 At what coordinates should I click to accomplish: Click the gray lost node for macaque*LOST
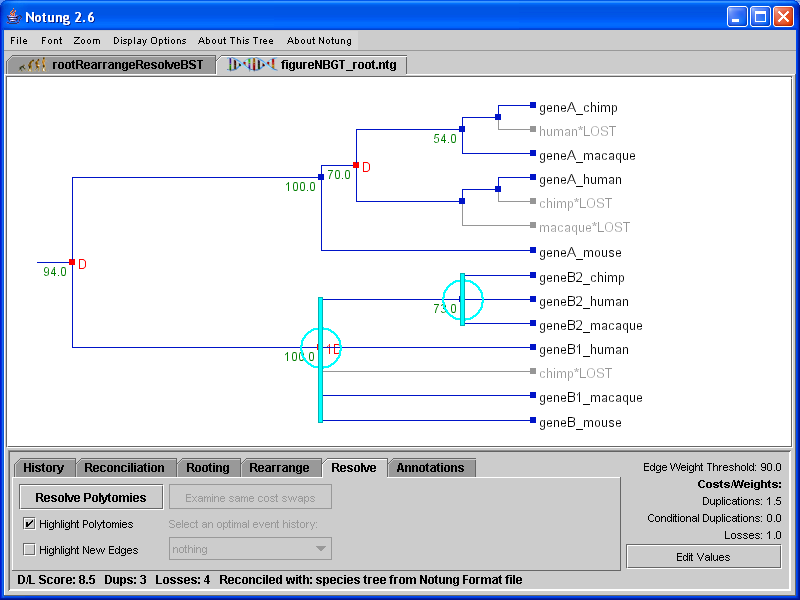[533, 227]
